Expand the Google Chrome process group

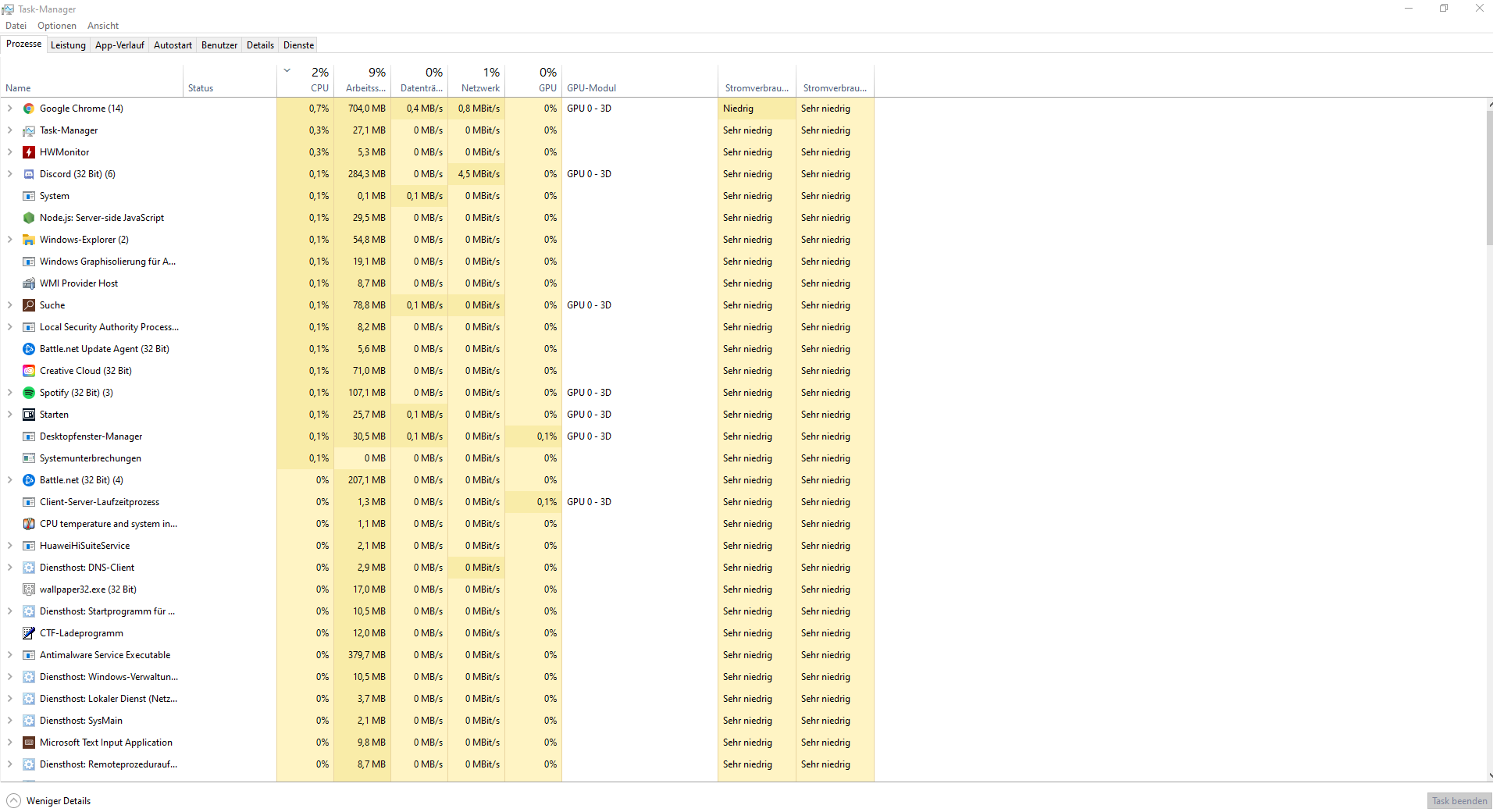click(10, 109)
